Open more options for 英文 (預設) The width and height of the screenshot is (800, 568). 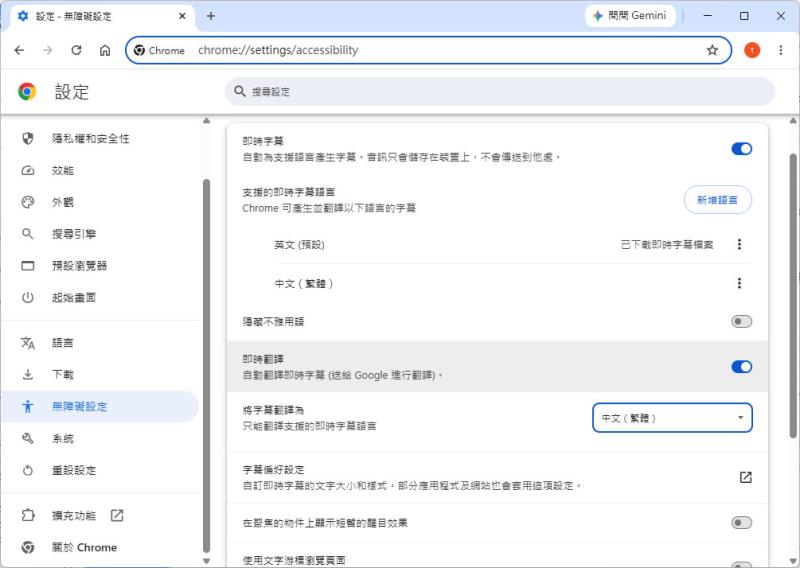[x=739, y=244]
